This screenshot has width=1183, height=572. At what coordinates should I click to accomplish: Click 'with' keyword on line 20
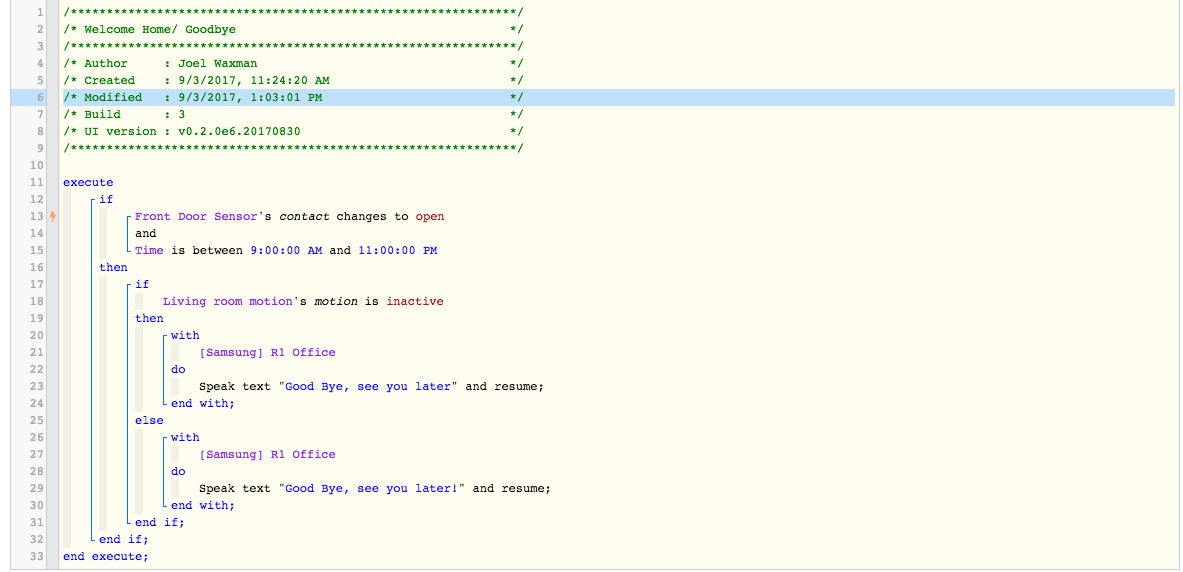(185, 335)
